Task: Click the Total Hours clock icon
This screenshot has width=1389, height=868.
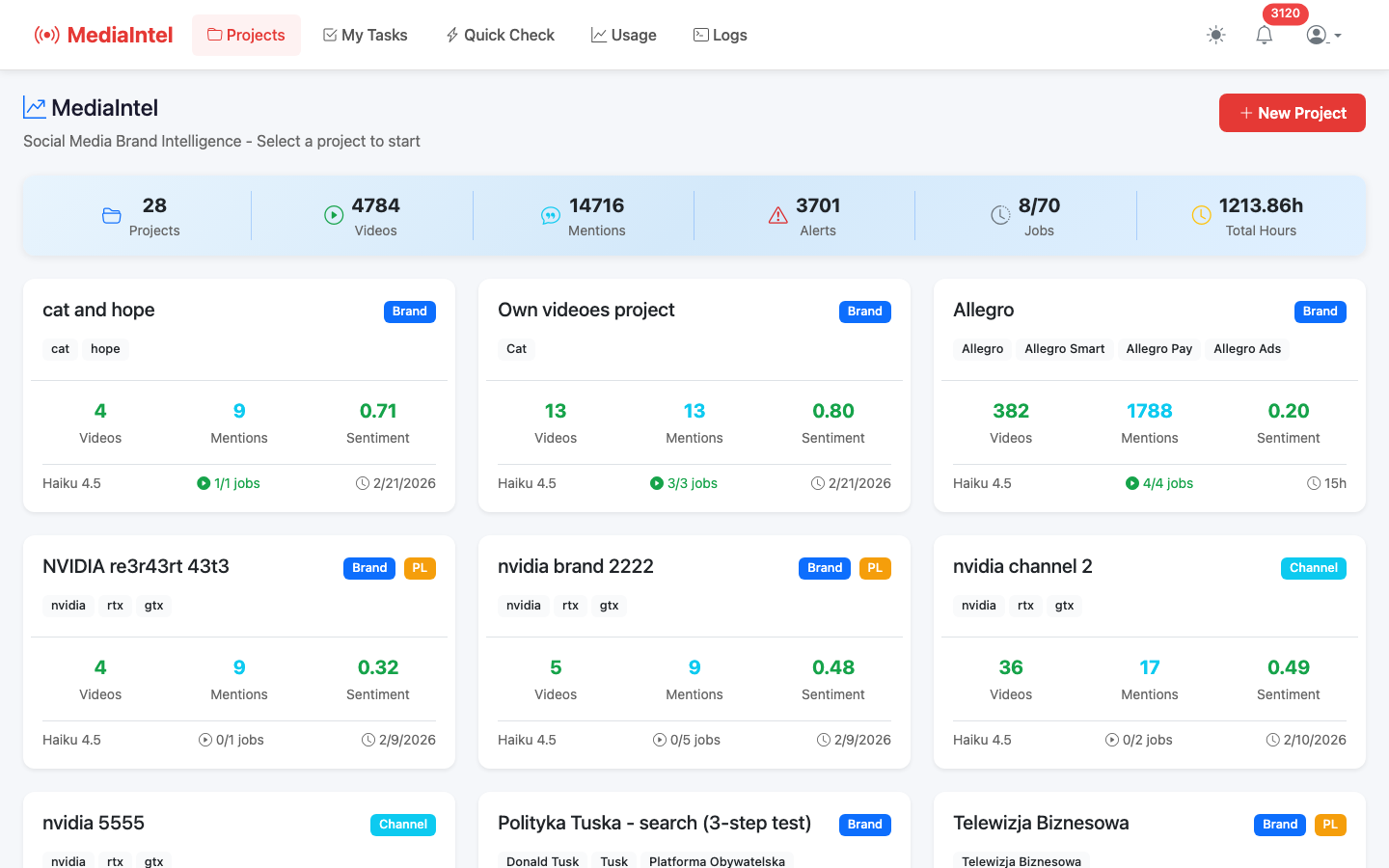Action: (1201, 215)
